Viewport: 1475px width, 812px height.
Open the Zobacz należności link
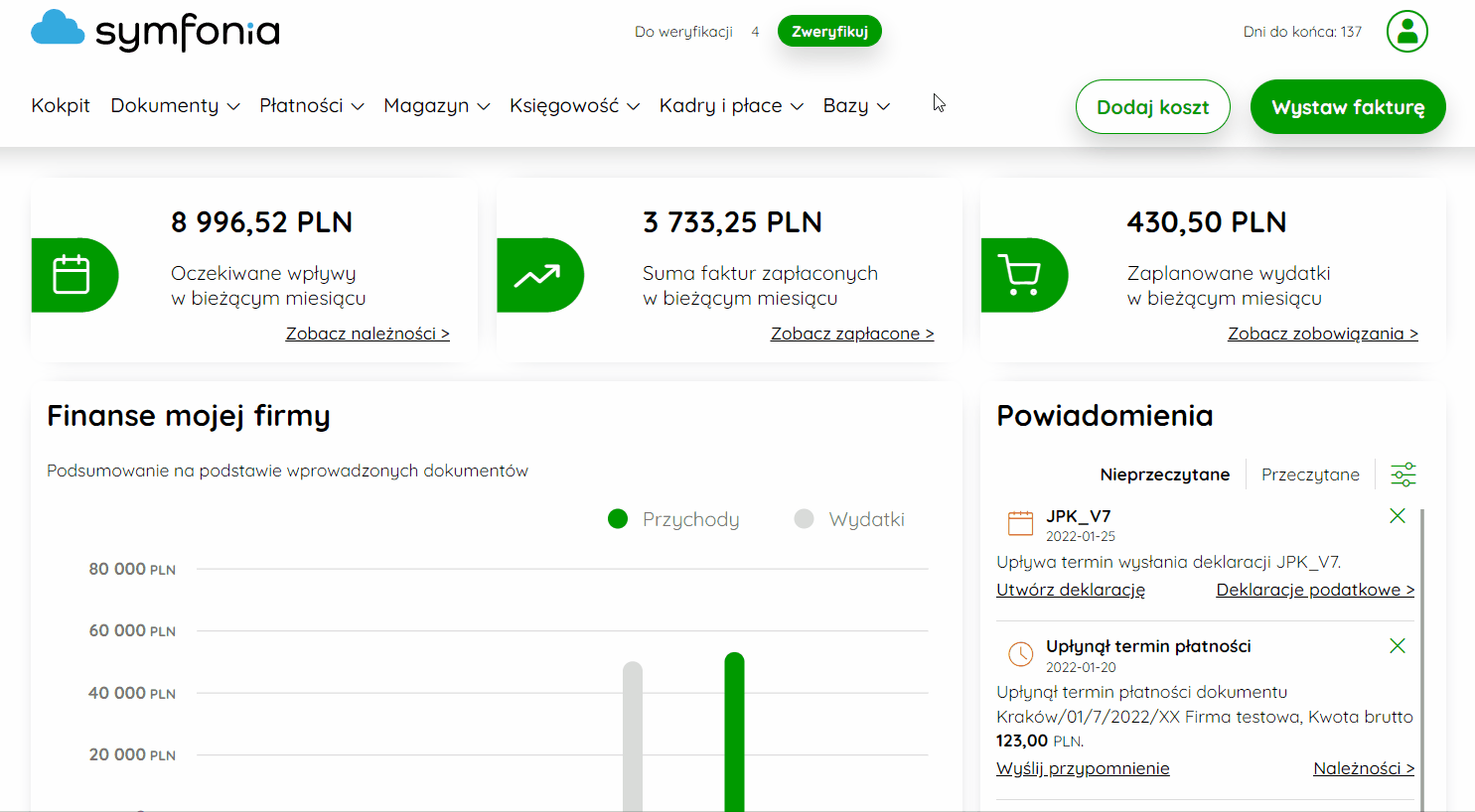click(x=368, y=334)
